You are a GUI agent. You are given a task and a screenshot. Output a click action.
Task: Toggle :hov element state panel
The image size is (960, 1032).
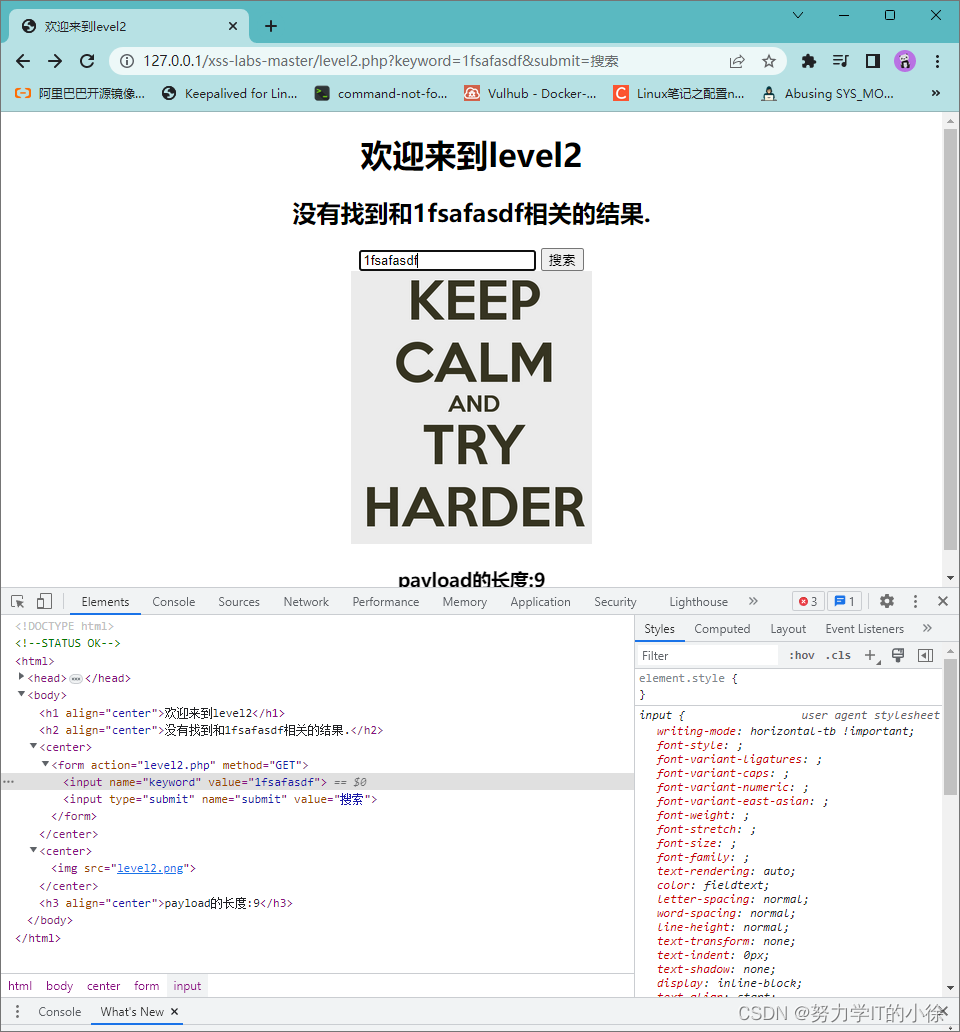click(x=801, y=656)
